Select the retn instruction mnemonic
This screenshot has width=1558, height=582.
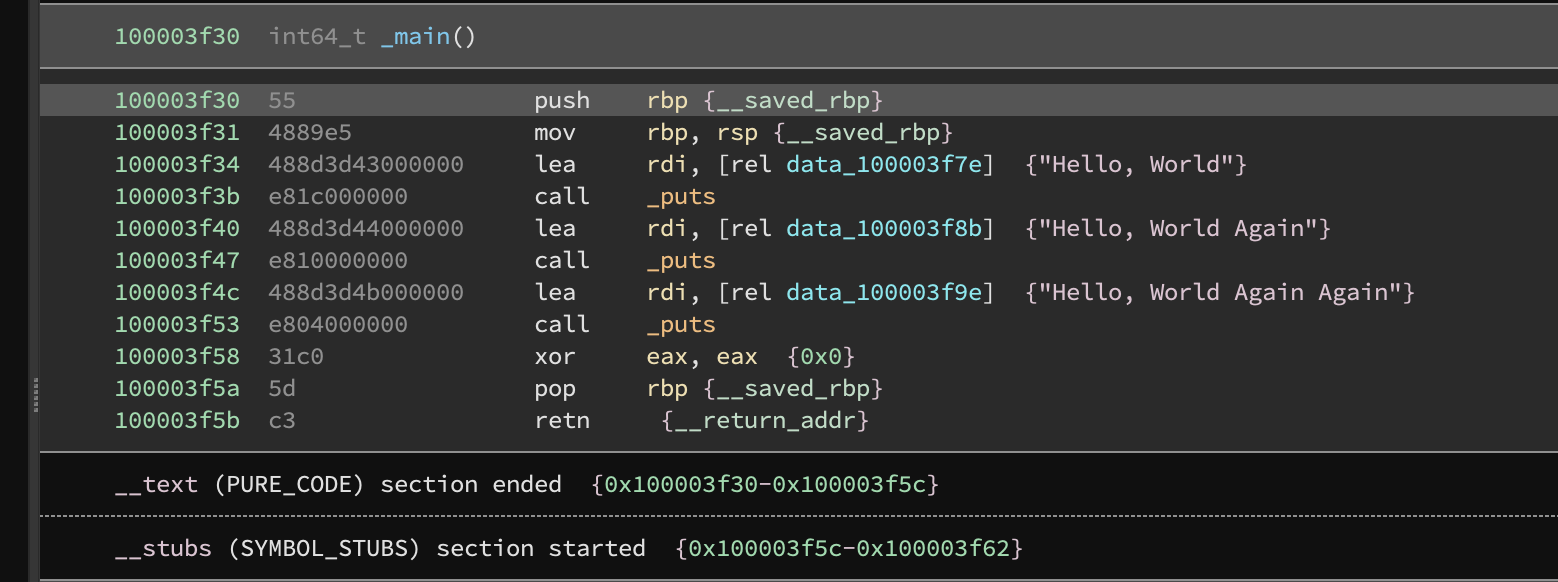(x=562, y=420)
